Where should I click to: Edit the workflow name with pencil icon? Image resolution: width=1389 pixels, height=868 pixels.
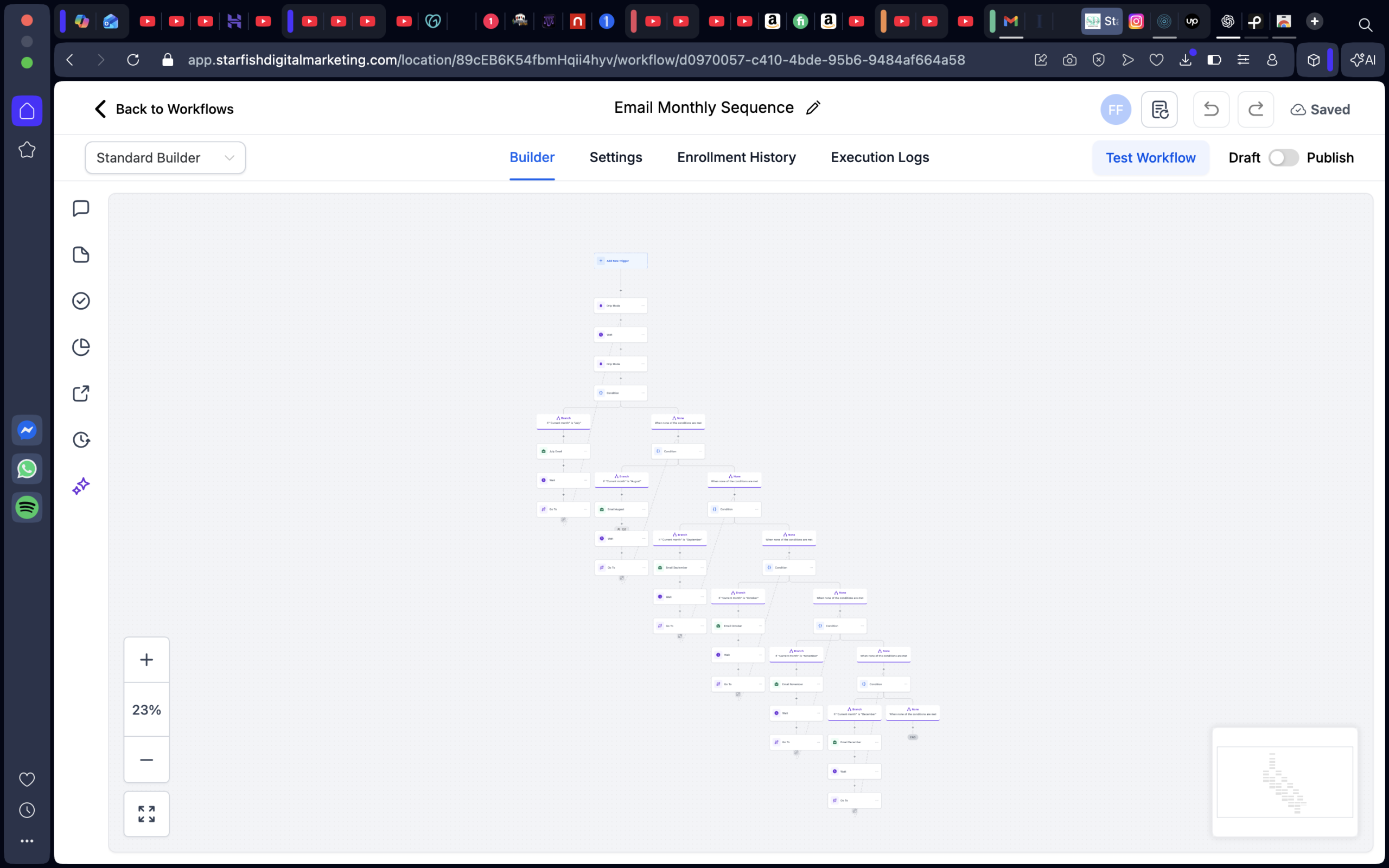point(813,108)
